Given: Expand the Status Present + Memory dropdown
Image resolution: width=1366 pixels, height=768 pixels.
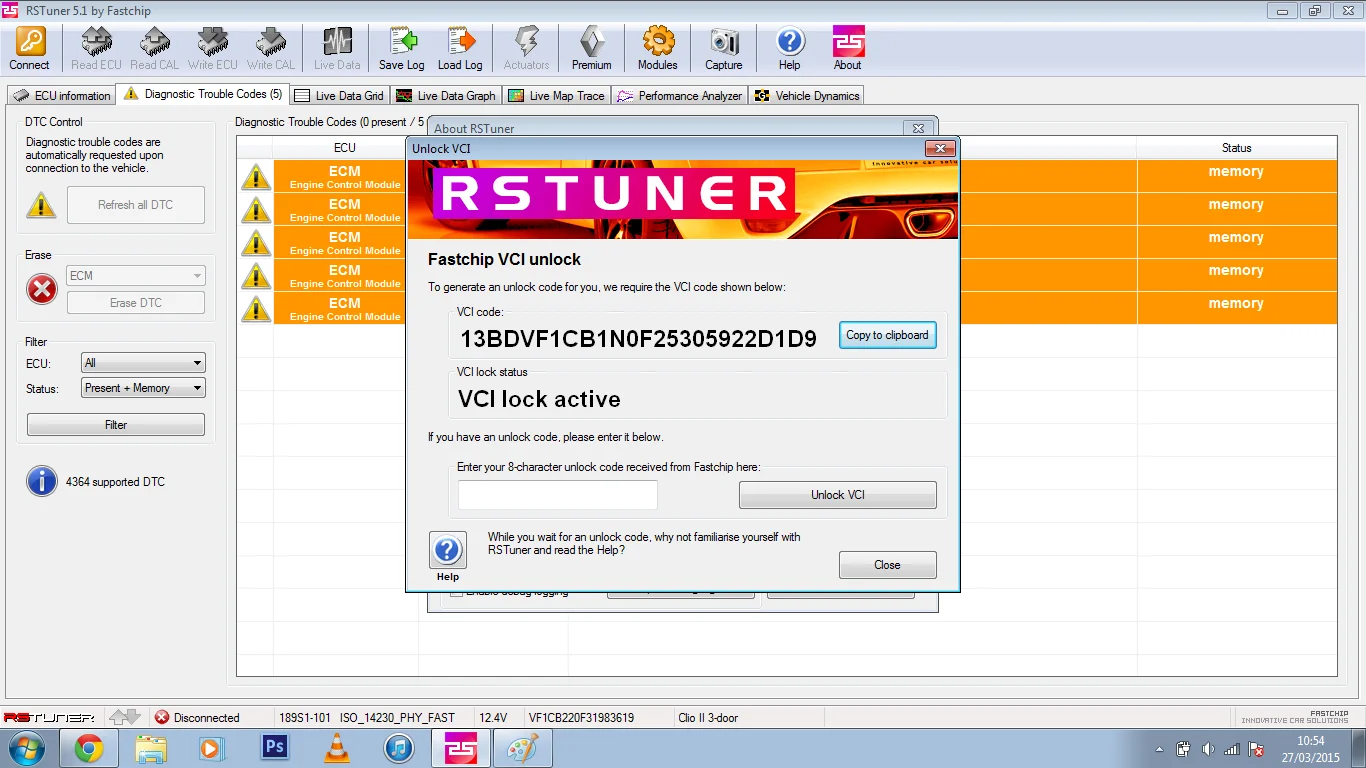Looking at the screenshot, I should point(143,388).
